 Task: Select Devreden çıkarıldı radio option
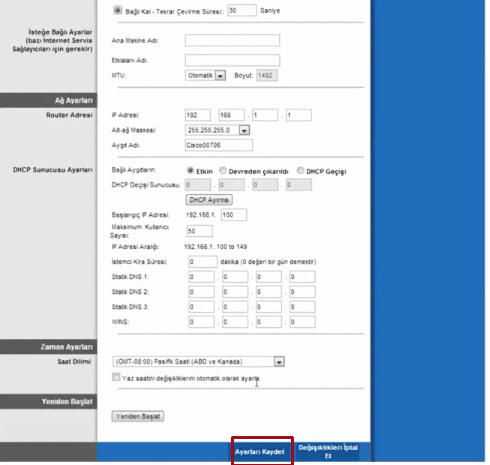tap(223, 171)
